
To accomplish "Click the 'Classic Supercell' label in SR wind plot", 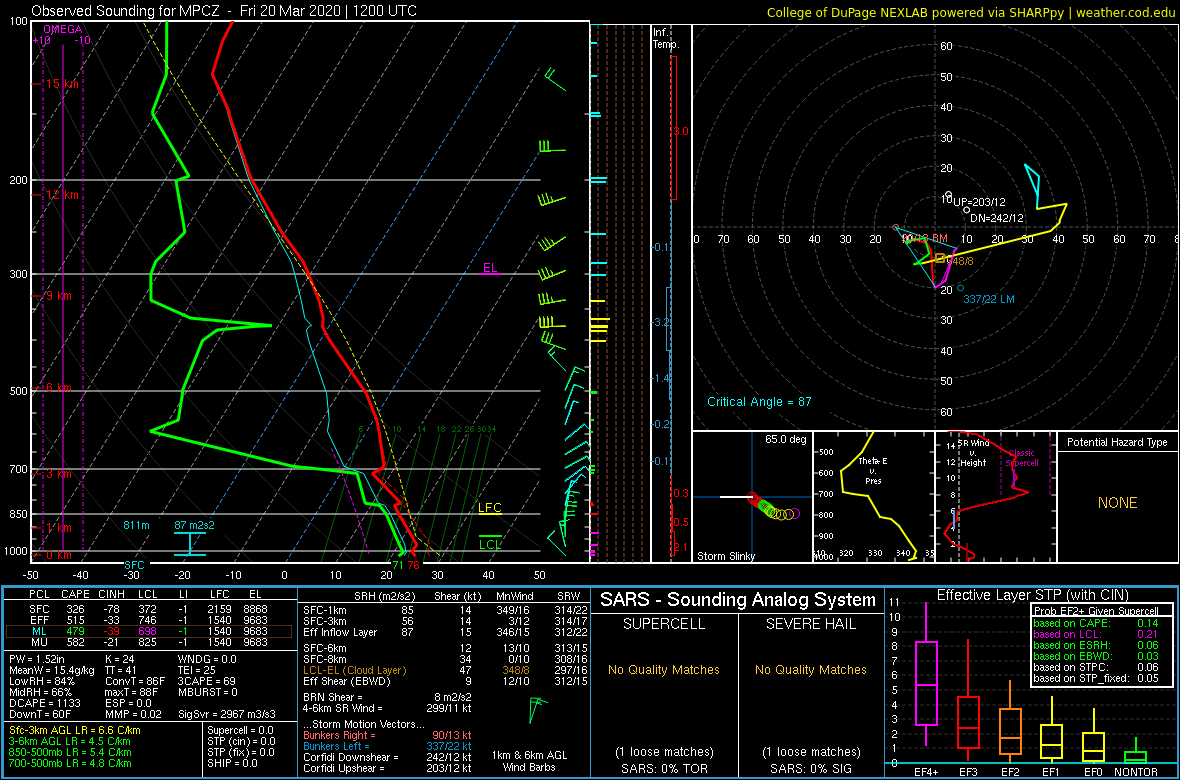I will point(1021,459).
